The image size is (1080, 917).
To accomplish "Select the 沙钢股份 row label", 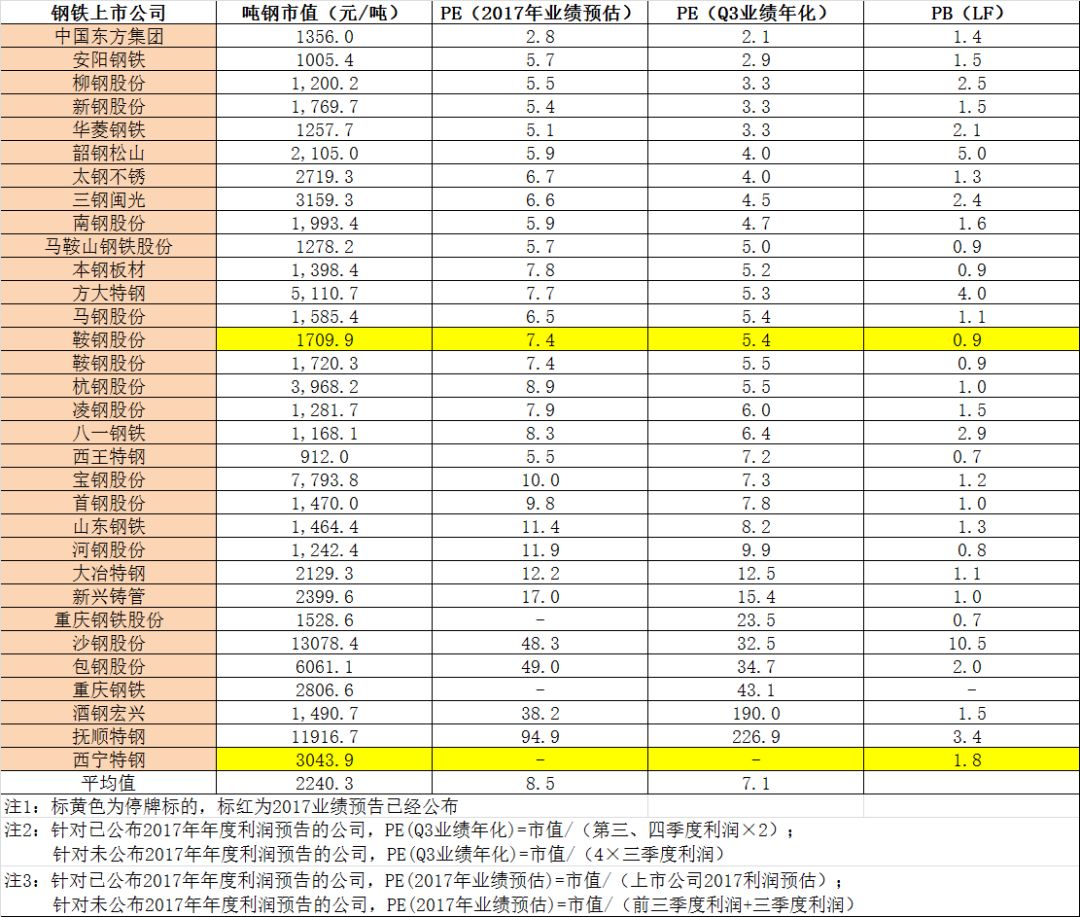I will click(108, 643).
